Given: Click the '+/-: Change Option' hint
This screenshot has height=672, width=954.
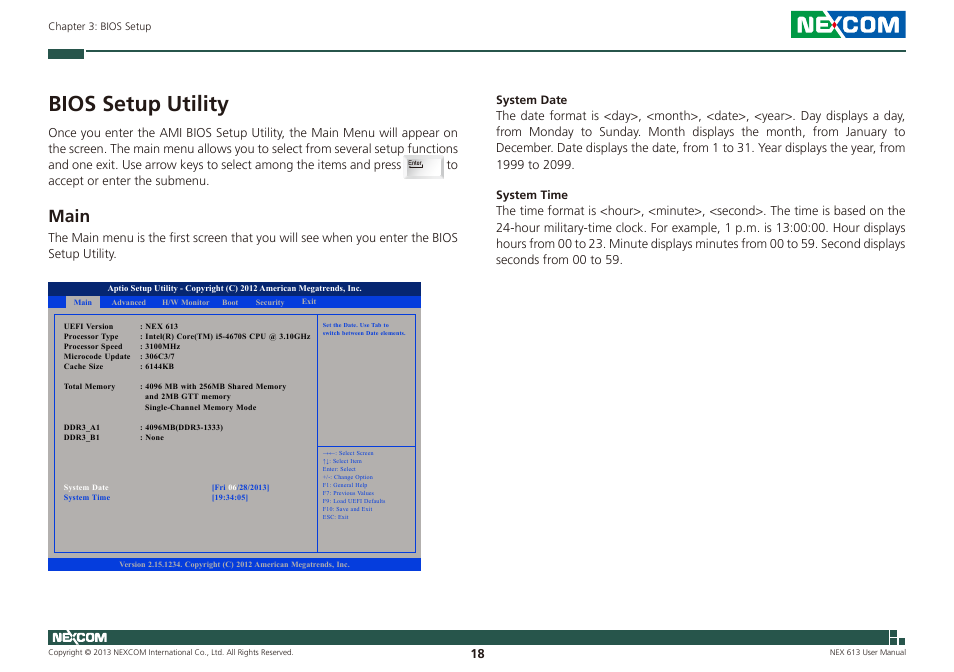Looking at the screenshot, I should tap(347, 477).
